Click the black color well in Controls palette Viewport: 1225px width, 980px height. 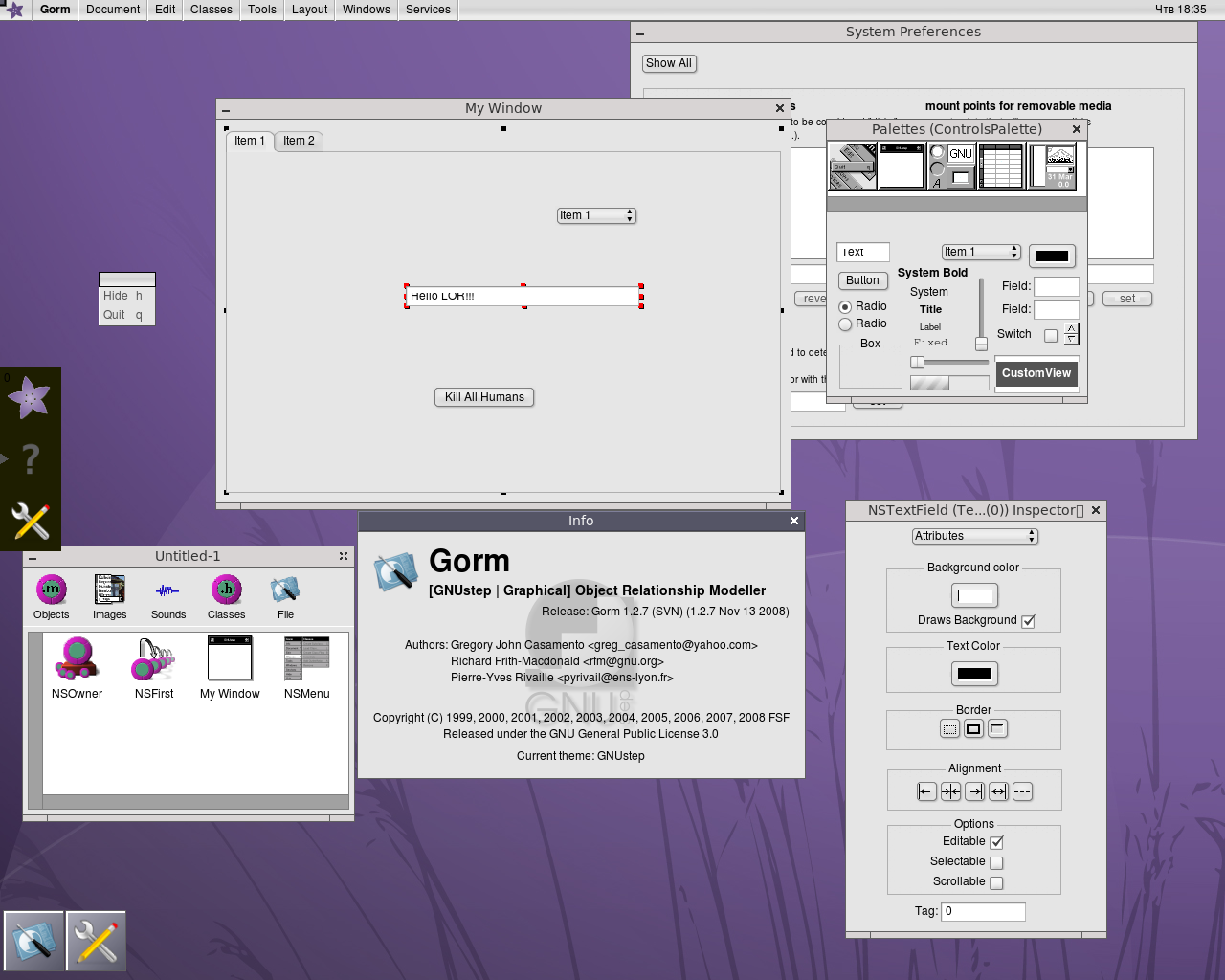pyautogui.click(x=1052, y=256)
